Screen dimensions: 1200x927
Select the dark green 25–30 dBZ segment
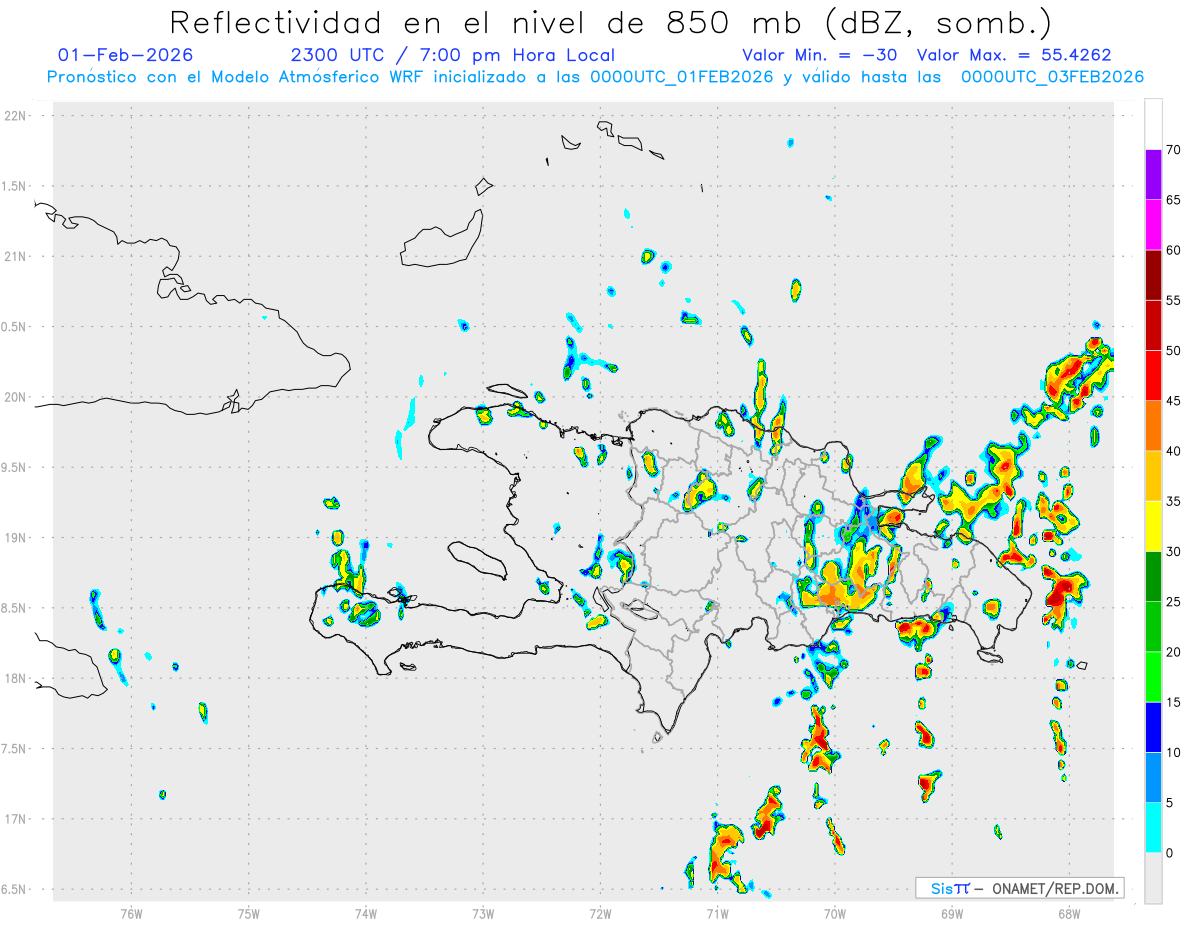1153,576
